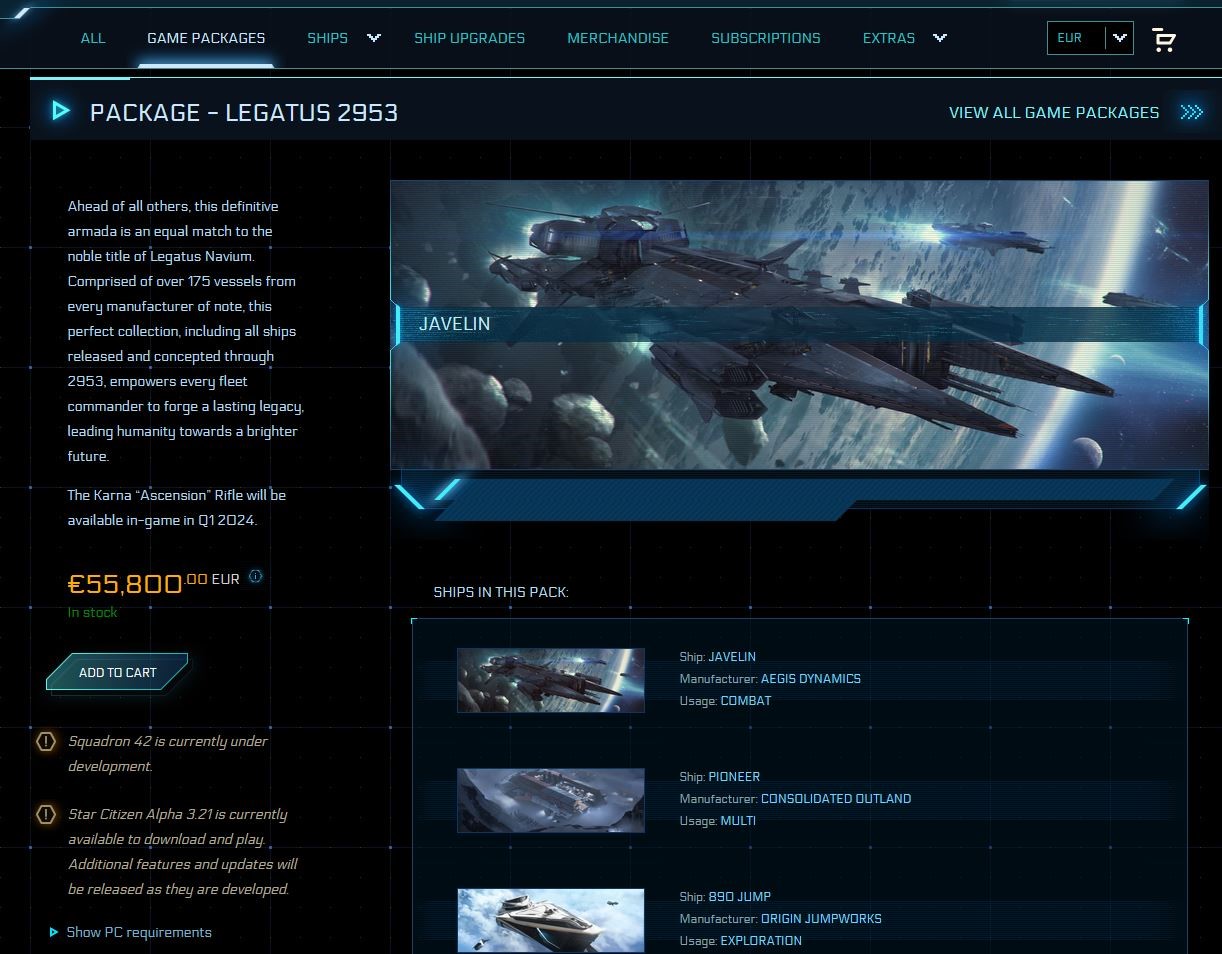The height and width of the screenshot is (954, 1222).
Task: Open the Ships tab
Action: click(x=327, y=38)
